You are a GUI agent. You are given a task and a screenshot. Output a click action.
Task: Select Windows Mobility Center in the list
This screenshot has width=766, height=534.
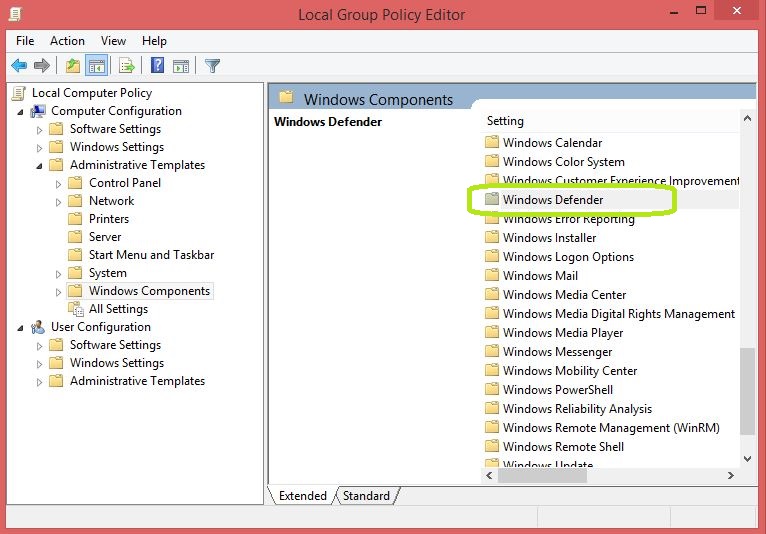[570, 371]
